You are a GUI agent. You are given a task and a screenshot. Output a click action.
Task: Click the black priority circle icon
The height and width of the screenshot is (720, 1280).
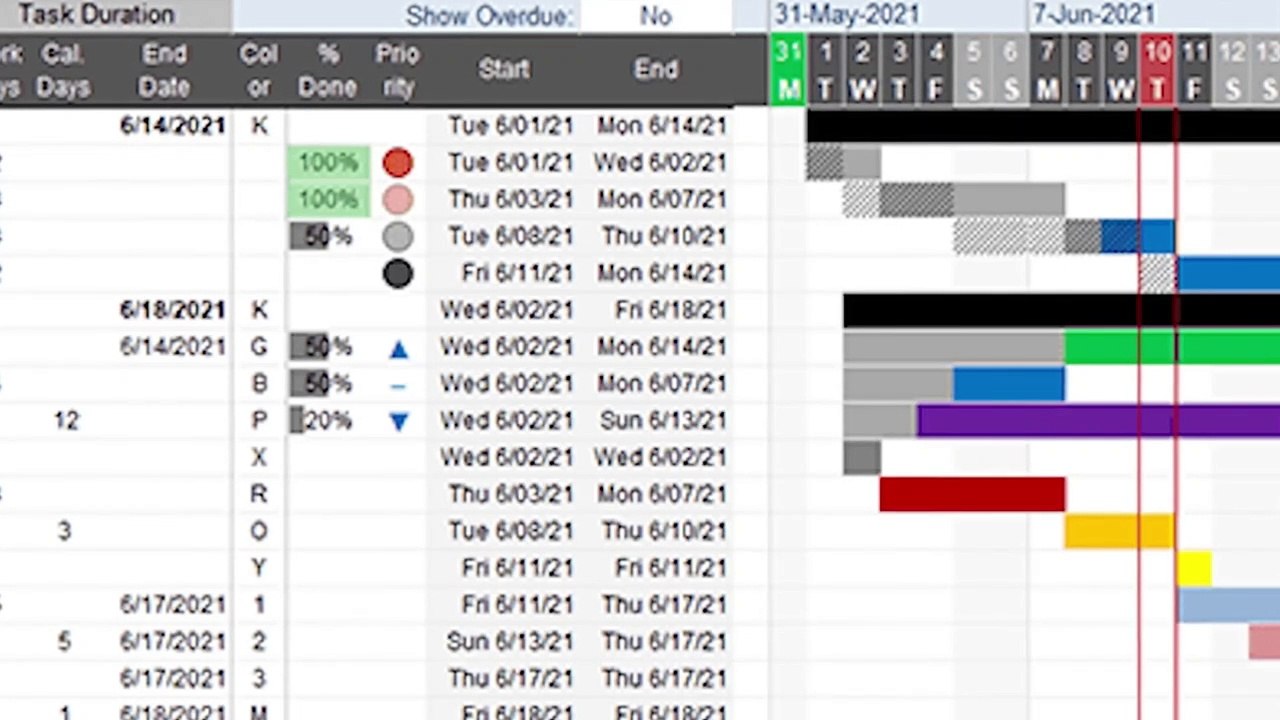397,273
